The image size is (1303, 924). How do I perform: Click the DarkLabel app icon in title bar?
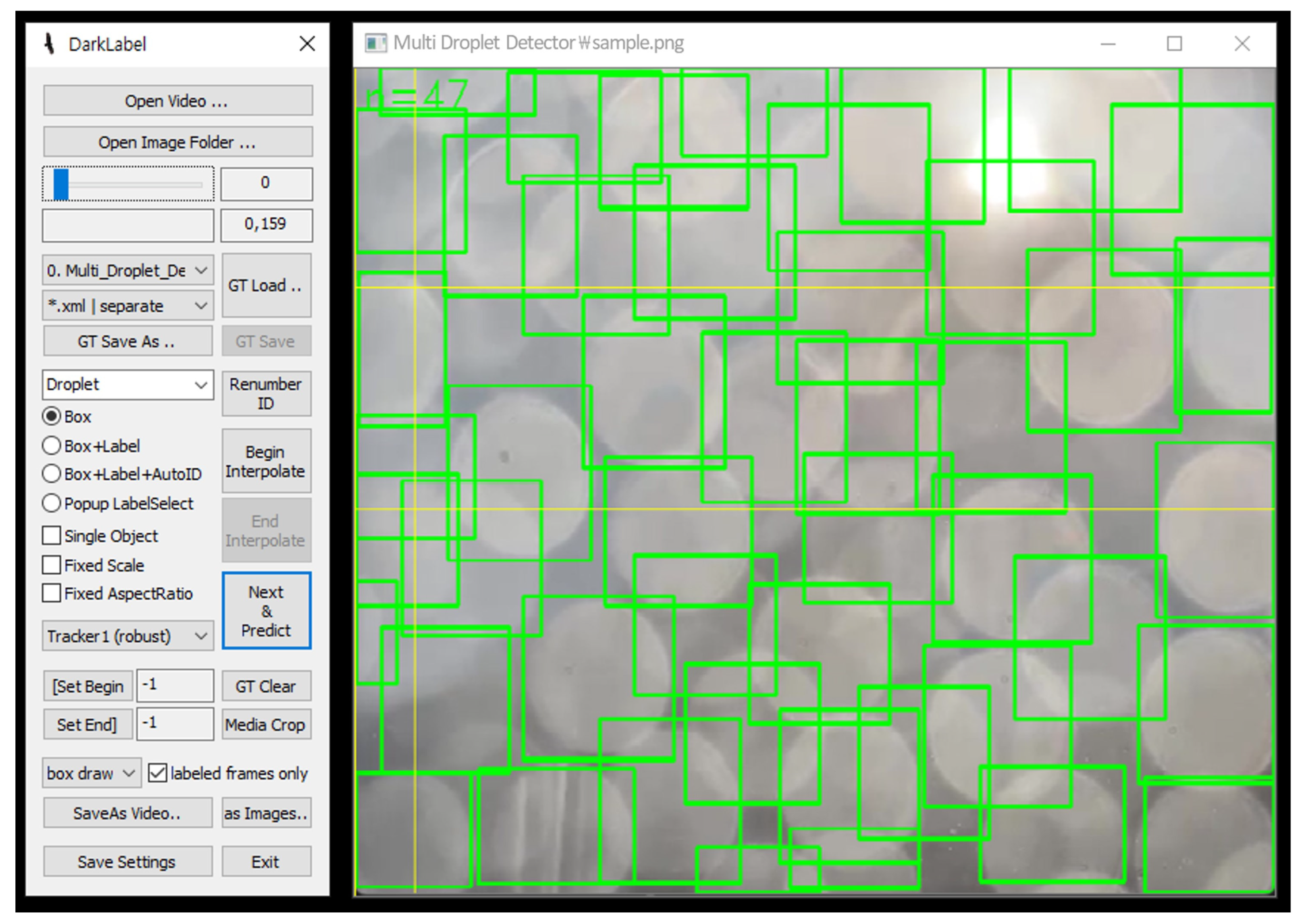click(50, 44)
